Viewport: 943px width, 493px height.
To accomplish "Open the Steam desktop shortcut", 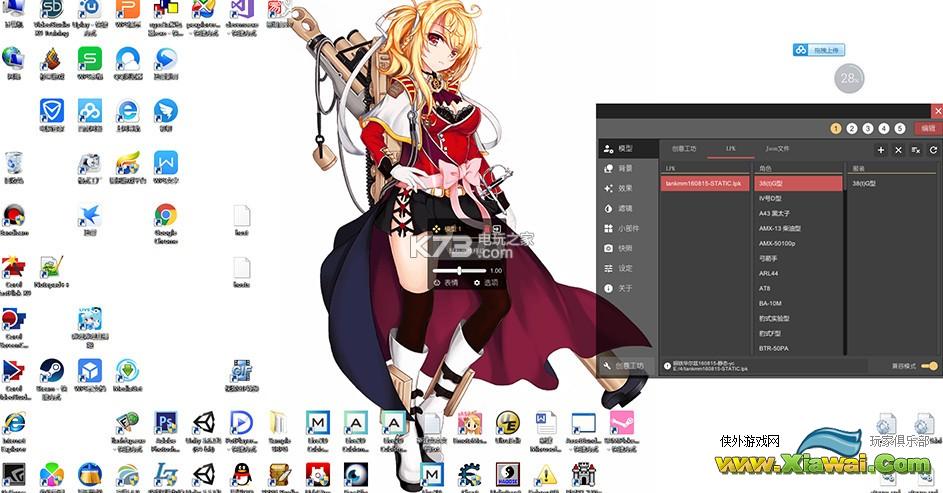I will (x=52, y=378).
